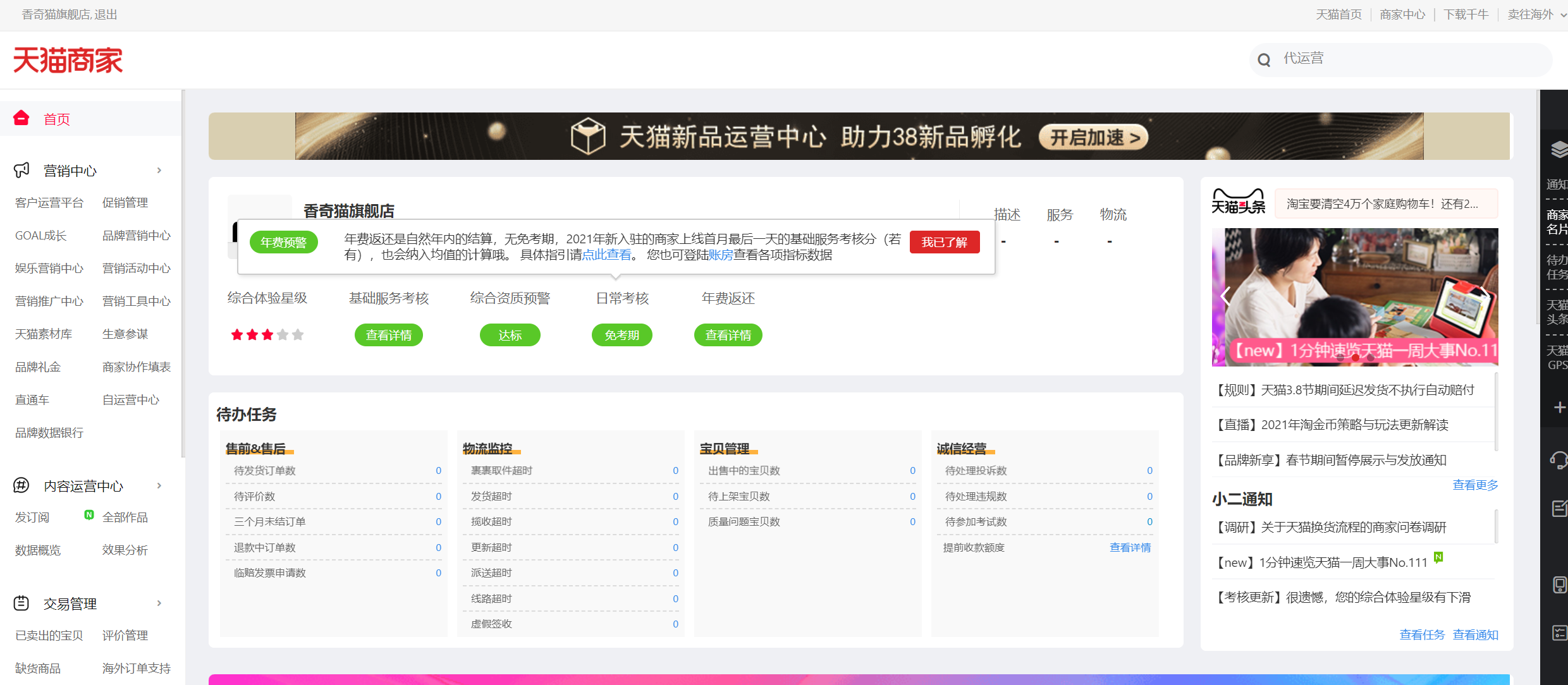Image resolution: width=1568 pixels, height=685 pixels.
Task: Open 评价管理 menu item
Action: coord(125,636)
